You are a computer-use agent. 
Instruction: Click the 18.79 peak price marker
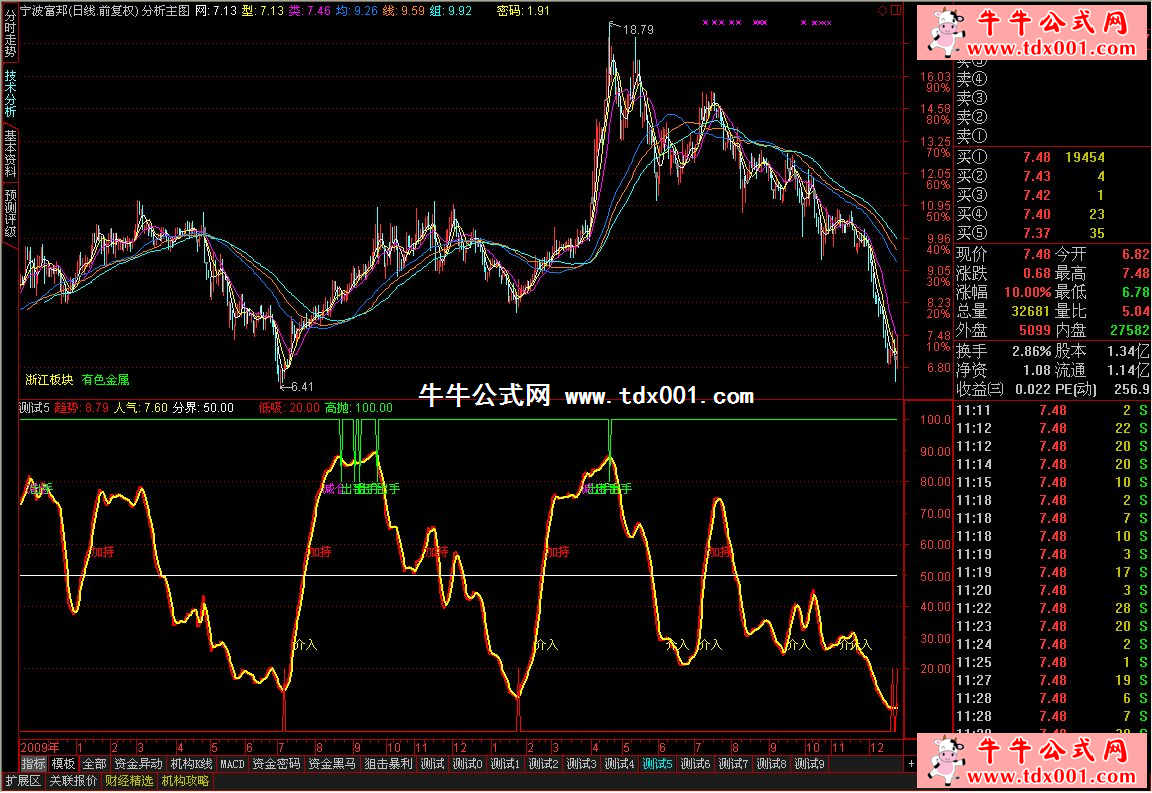(x=638, y=30)
